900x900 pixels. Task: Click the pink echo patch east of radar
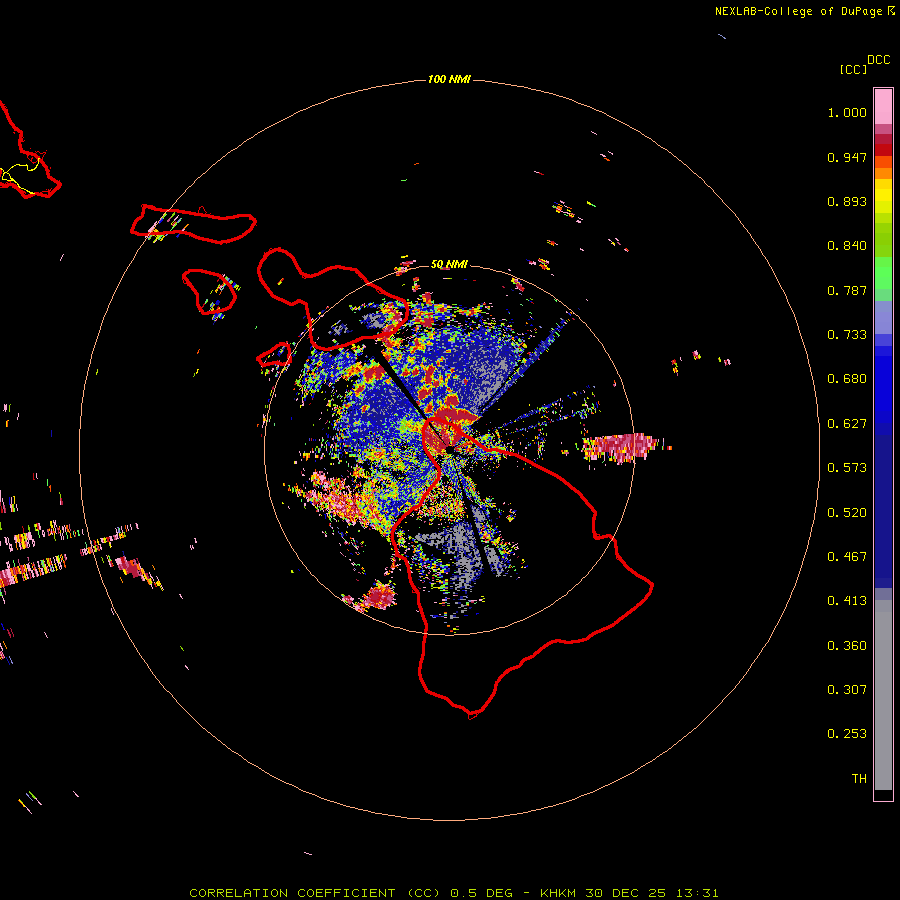pos(623,447)
